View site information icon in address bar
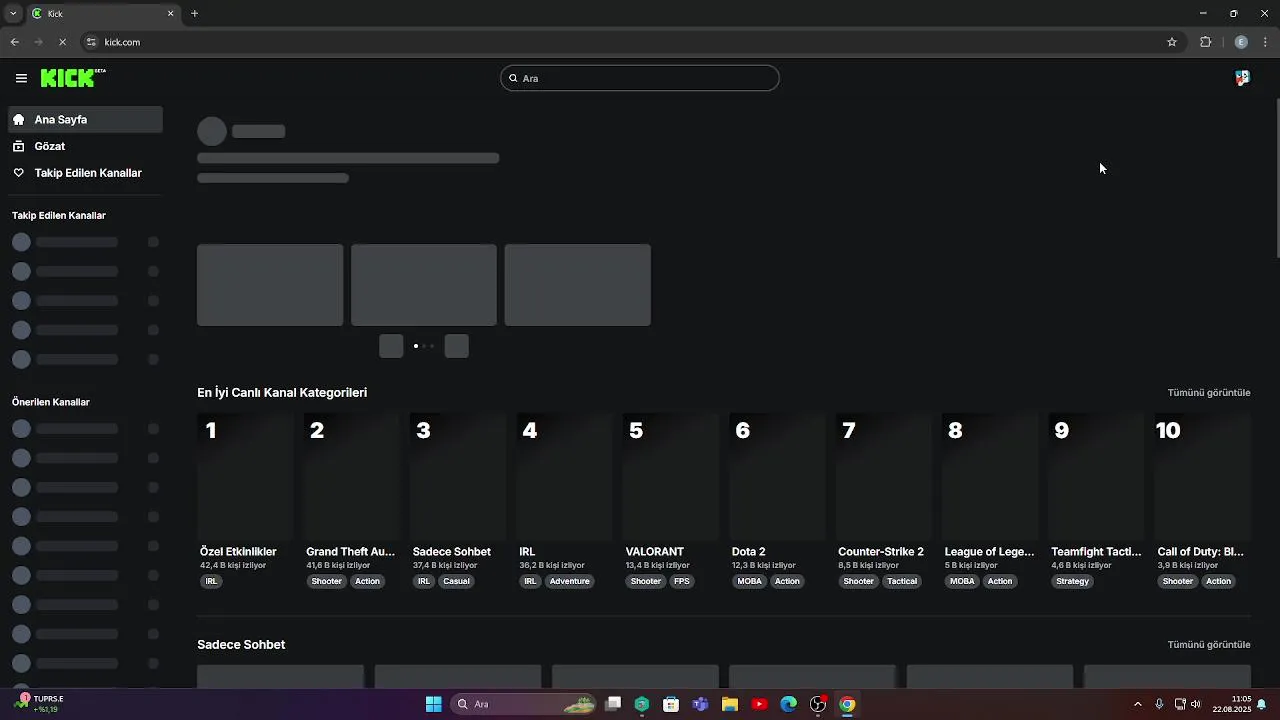The height and width of the screenshot is (720, 1280). pyautogui.click(x=91, y=42)
